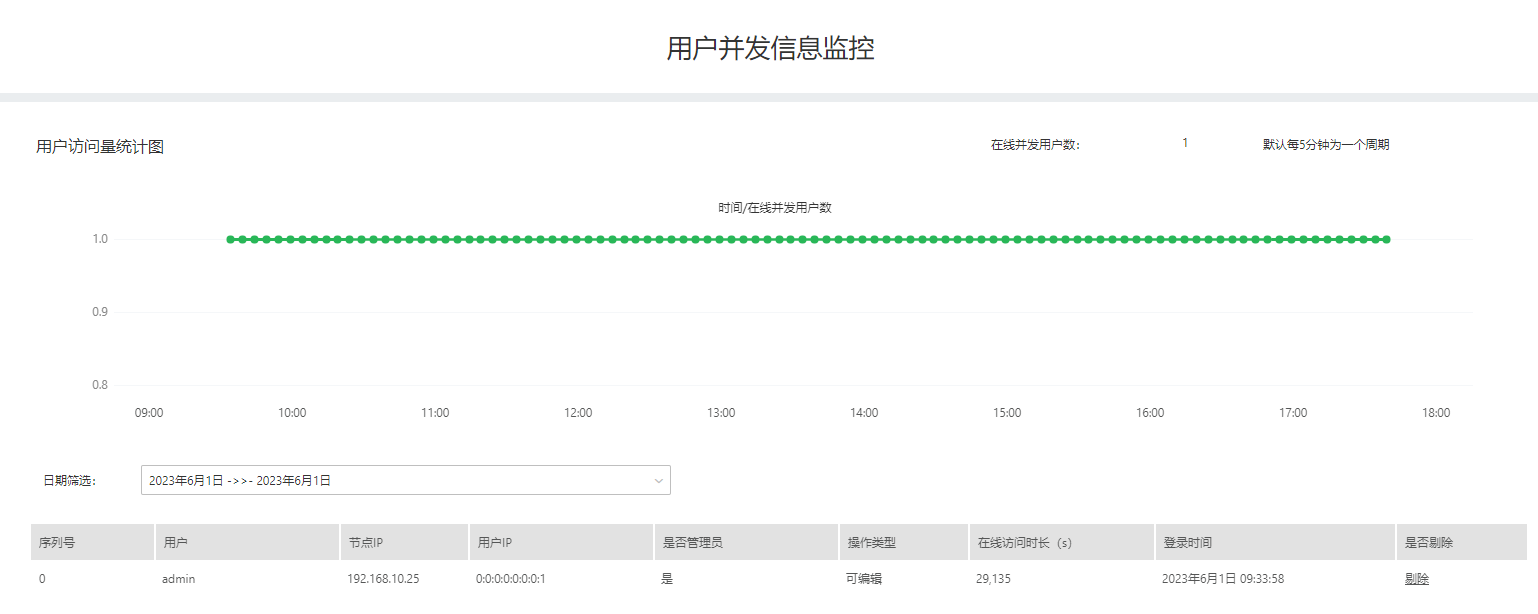Click the 用户访问量统计图 section heading

(100, 146)
